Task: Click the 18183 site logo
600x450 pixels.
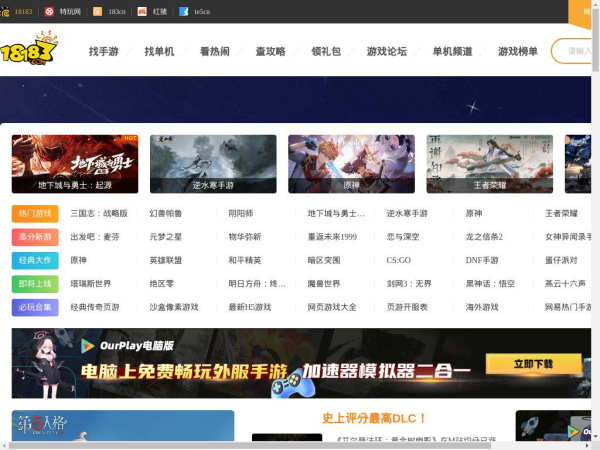Action: coord(29,49)
